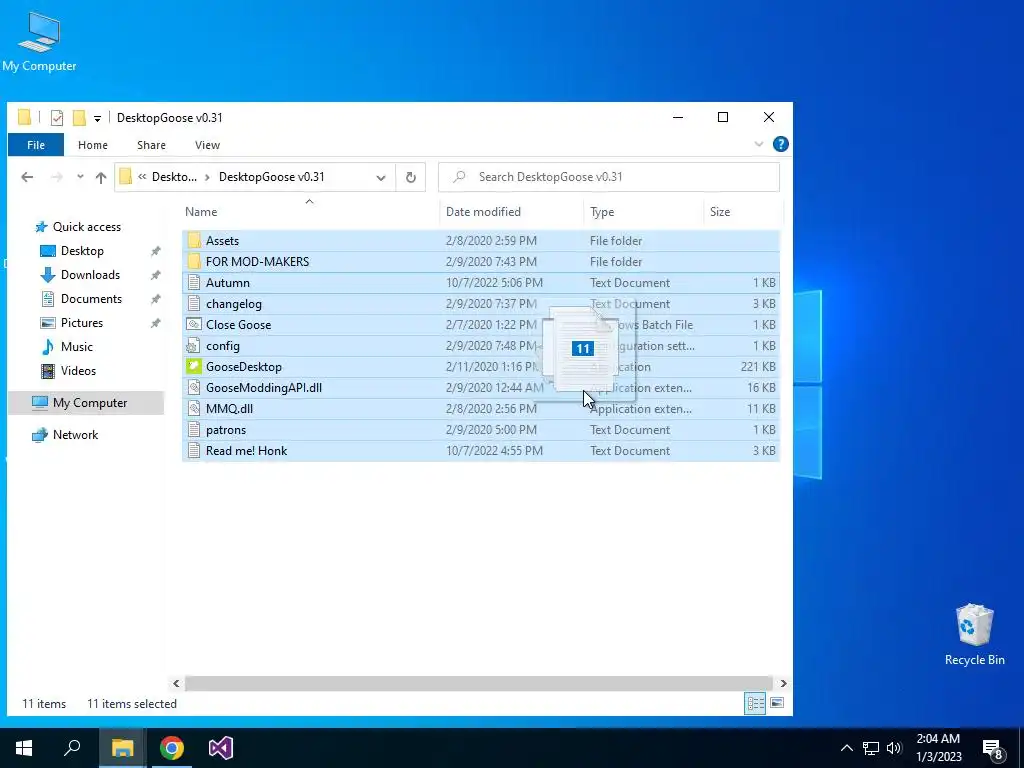
Task: Go back with the Back arrow
Action: (x=27, y=177)
